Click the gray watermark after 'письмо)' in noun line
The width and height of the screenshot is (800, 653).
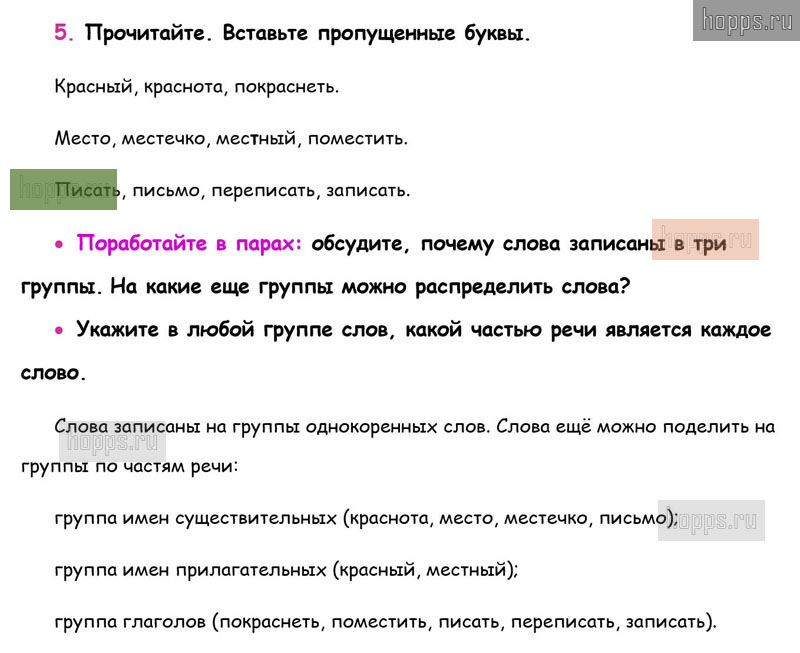coord(711,520)
